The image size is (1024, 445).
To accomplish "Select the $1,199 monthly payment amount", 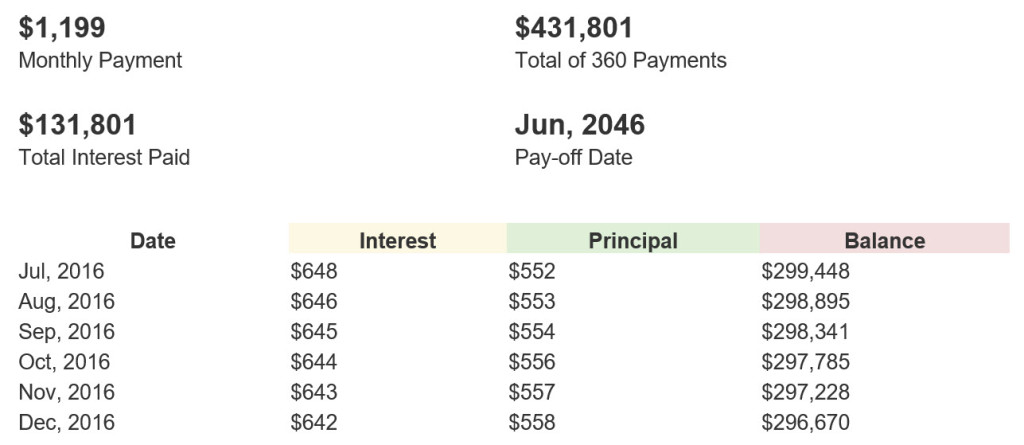I will click(62, 28).
